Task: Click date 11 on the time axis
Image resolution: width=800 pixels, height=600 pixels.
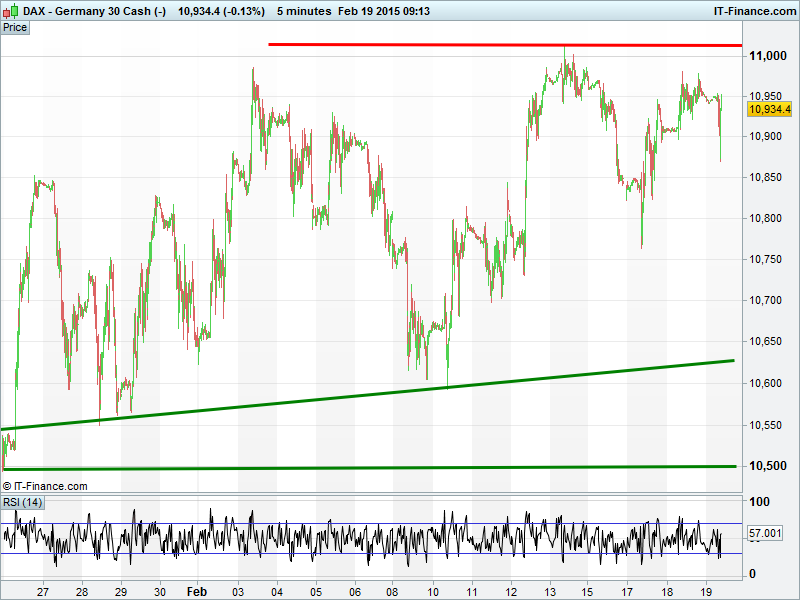Action: pyautogui.click(x=472, y=592)
